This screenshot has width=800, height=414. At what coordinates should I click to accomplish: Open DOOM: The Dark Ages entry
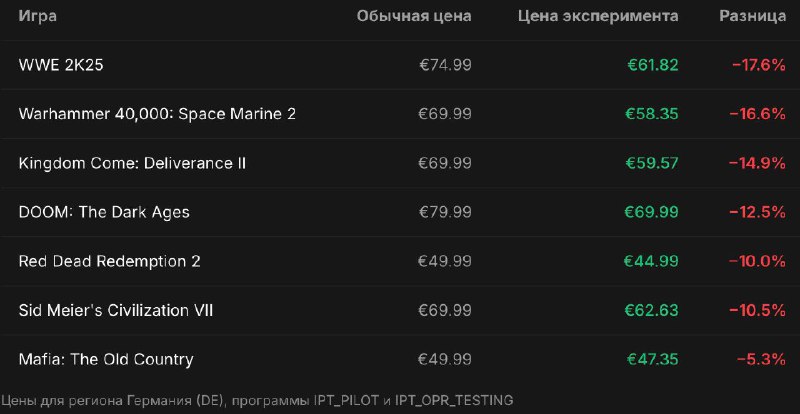click(104, 212)
